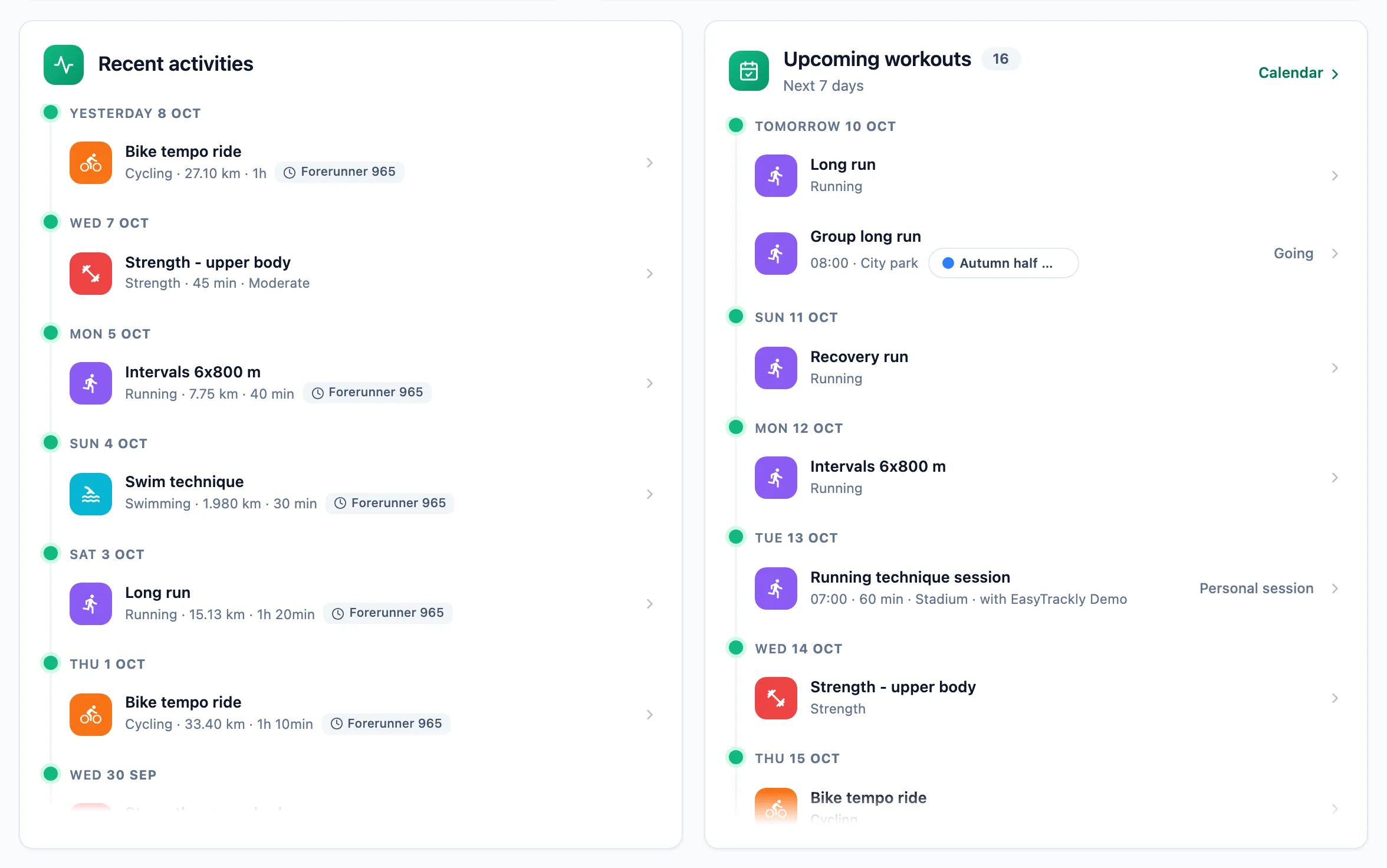
Task: Click running icon for 3 Oct Long run
Action: [x=91, y=604]
